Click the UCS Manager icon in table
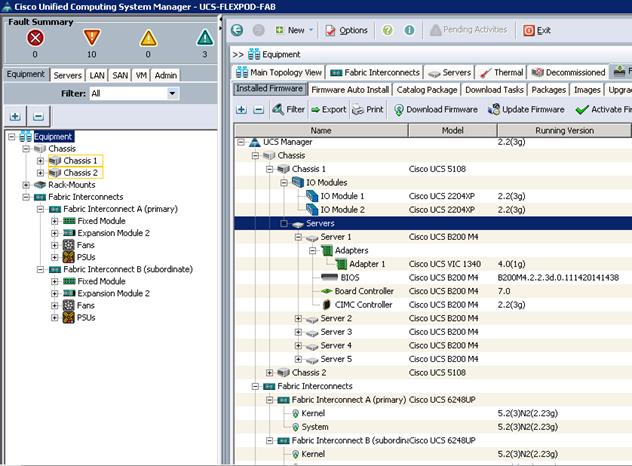The width and height of the screenshot is (632, 466). coord(254,142)
